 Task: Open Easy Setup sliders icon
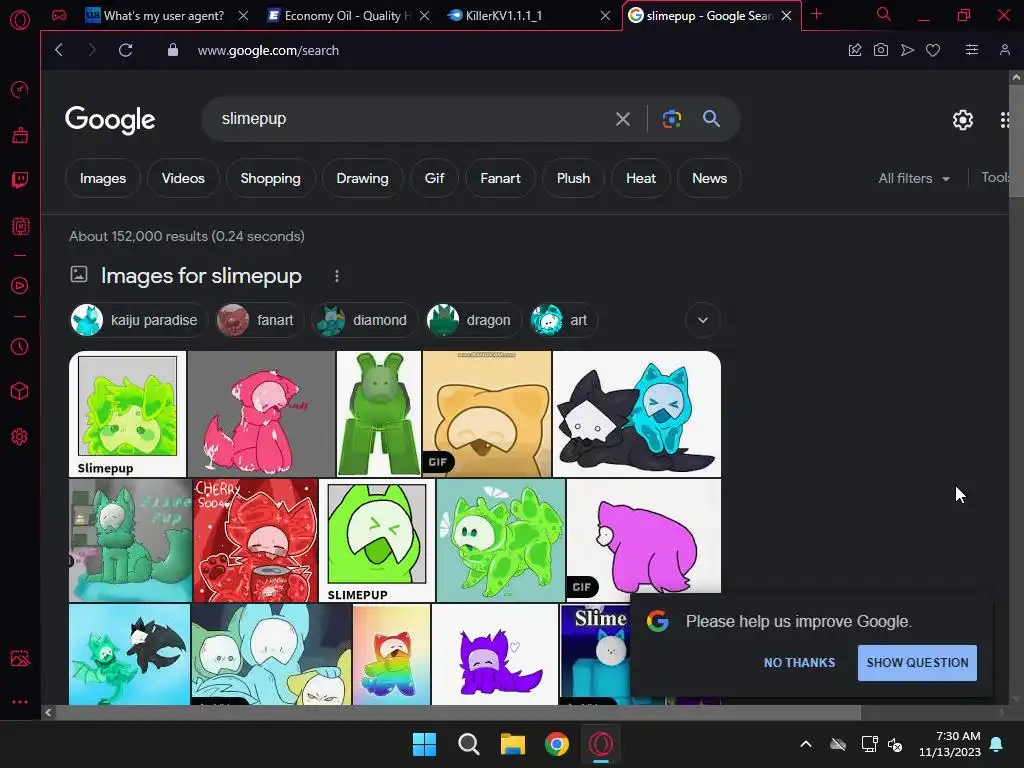[x=972, y=50]
